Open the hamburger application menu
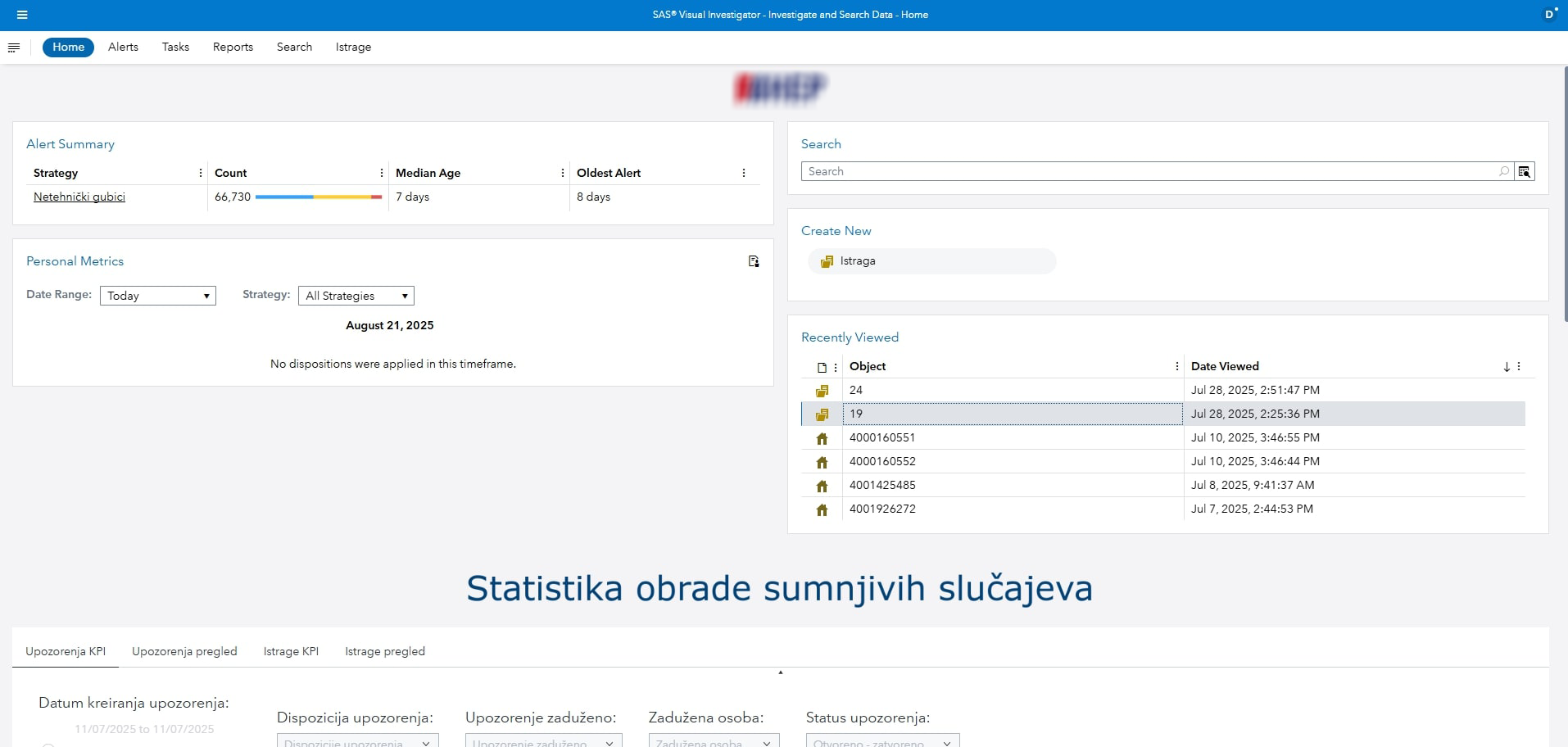 pos(22,15)
